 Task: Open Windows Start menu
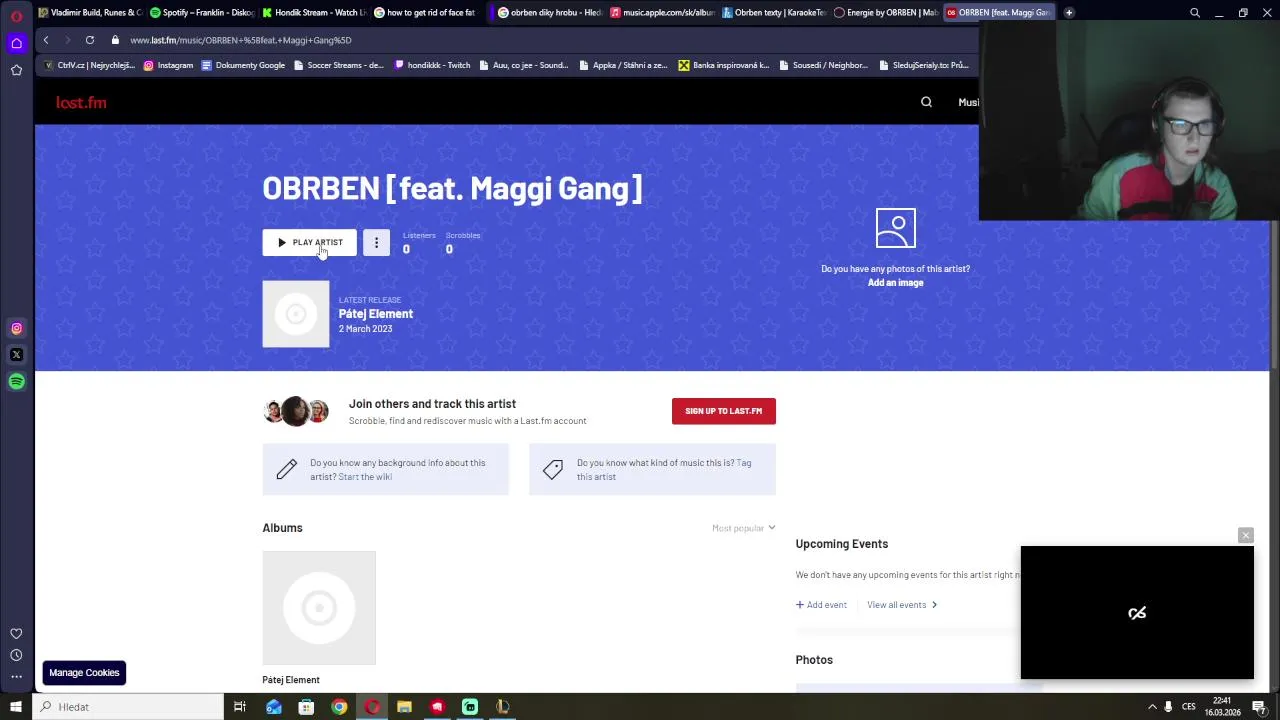pos(16,707)
